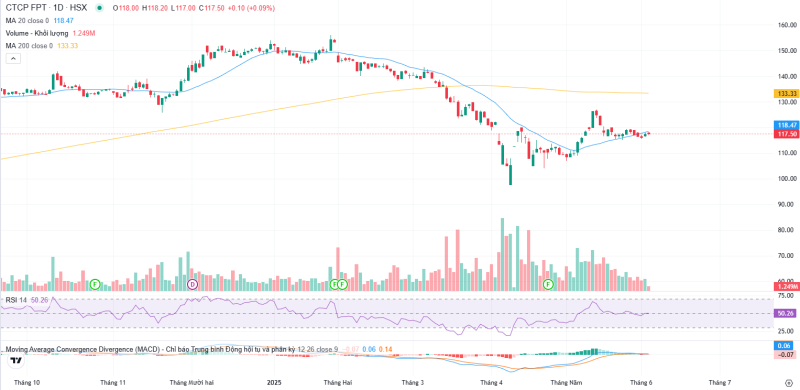Click the red 1.249M volume axis label

786,287
